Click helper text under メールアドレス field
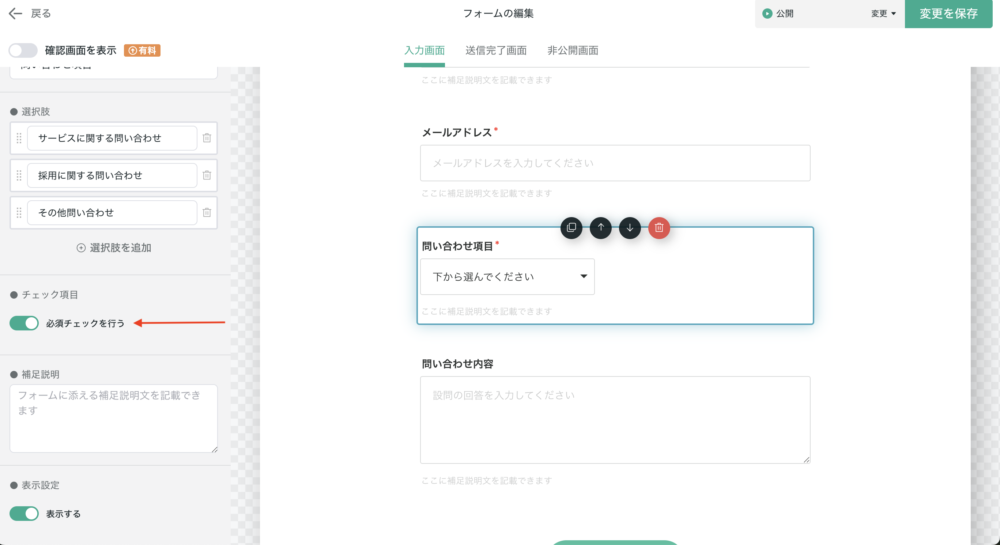This screenshot has width=1000, height=545. pos(487,193)
